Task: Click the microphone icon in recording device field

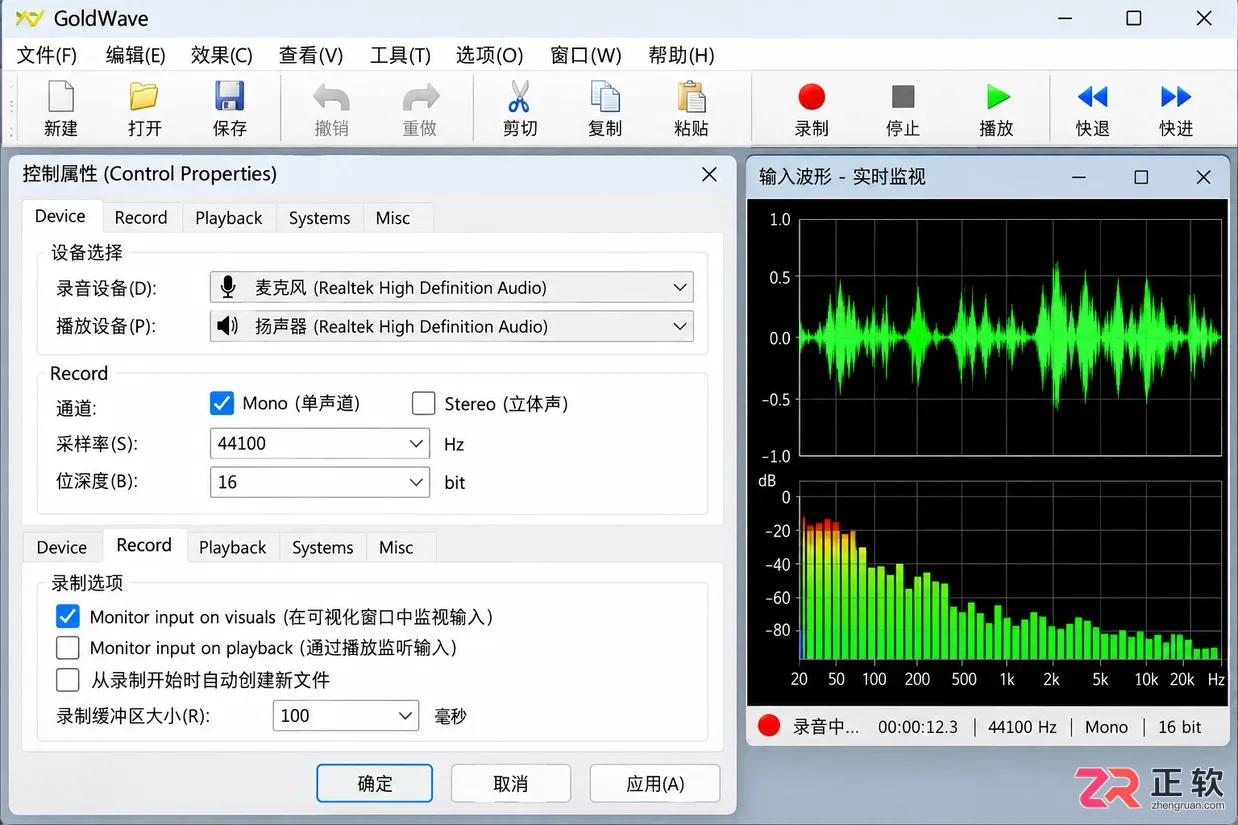Action: [228, 288]
